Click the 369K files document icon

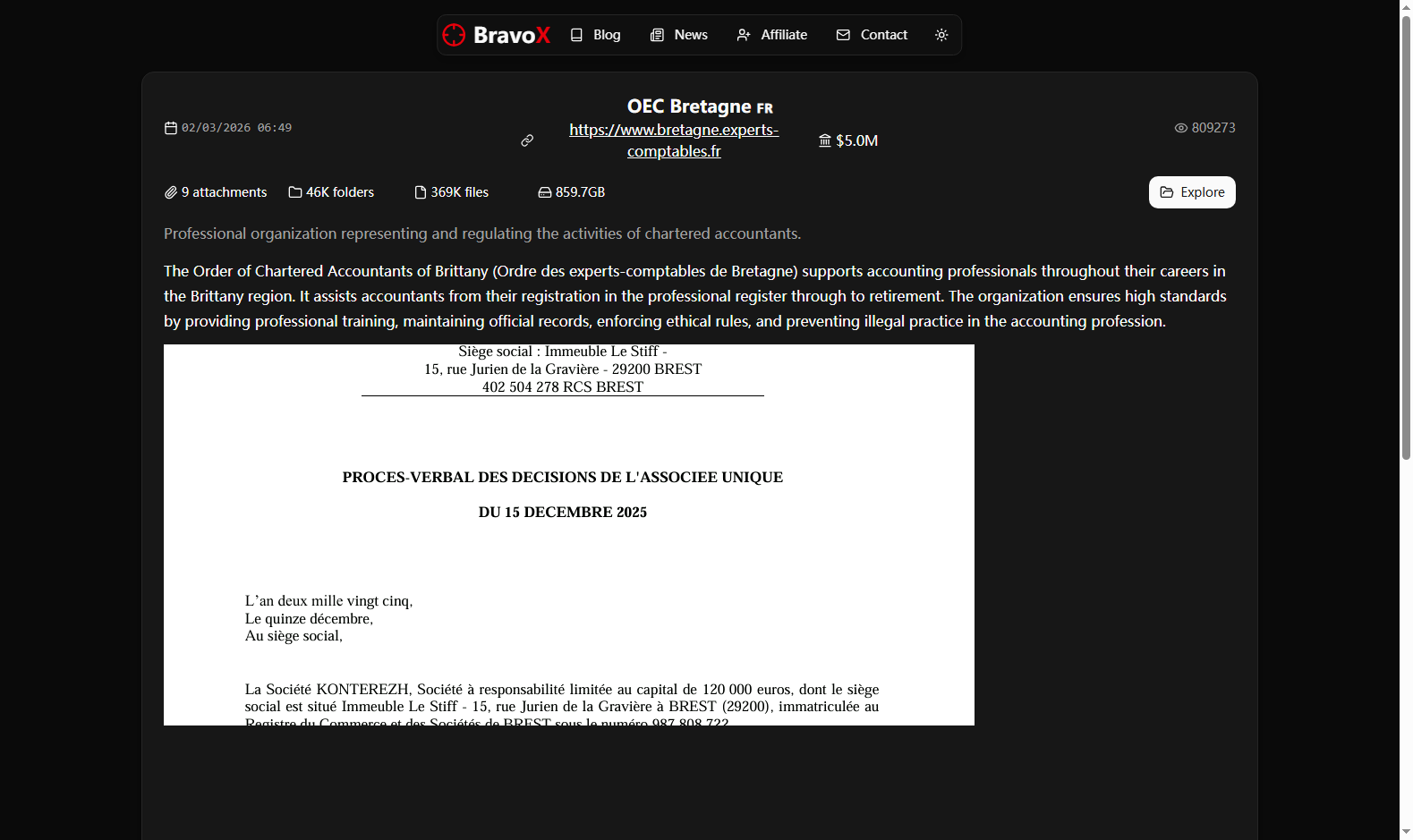pos(421,192)
